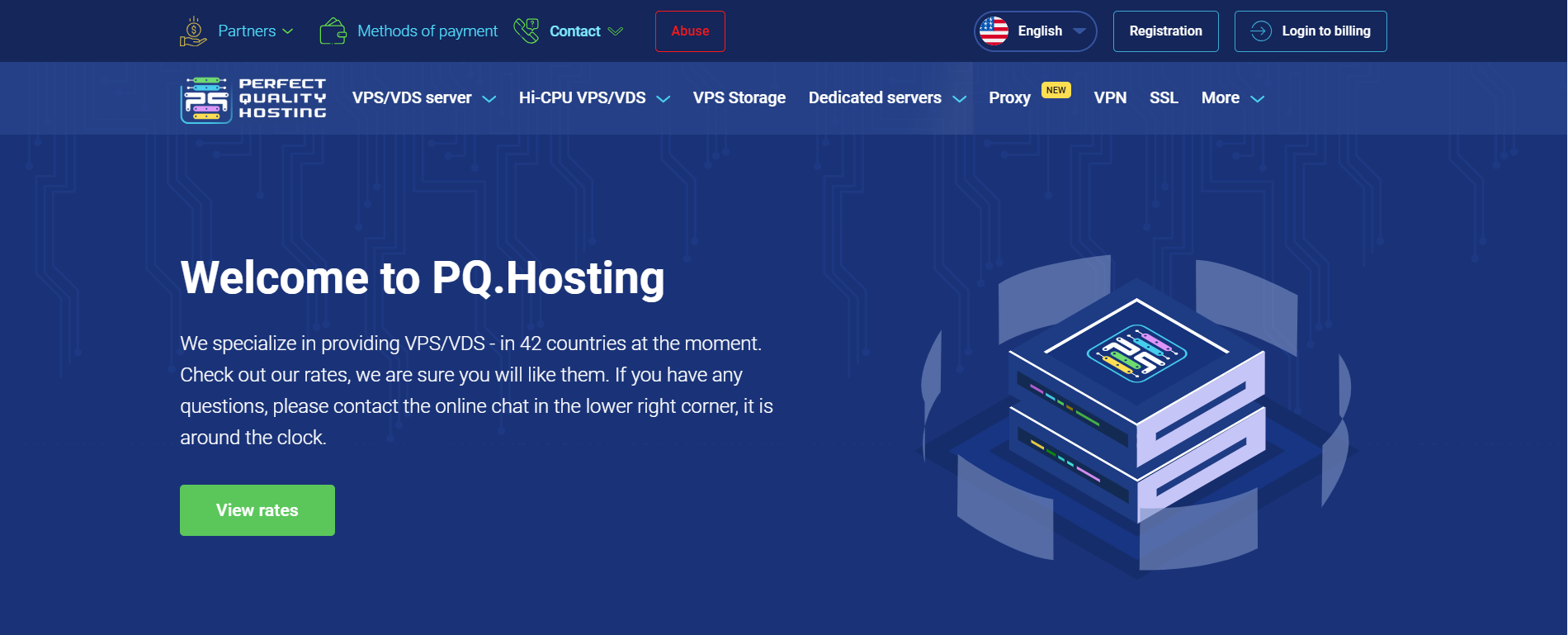Expand the Hi-CPU VPS/VDS menu

point(593,98)
